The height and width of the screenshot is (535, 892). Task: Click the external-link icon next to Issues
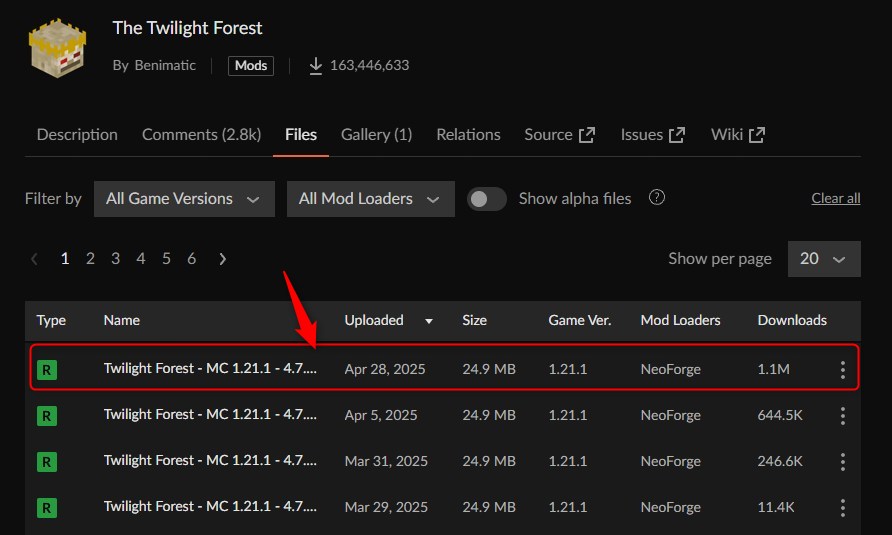tap(677, 135)
